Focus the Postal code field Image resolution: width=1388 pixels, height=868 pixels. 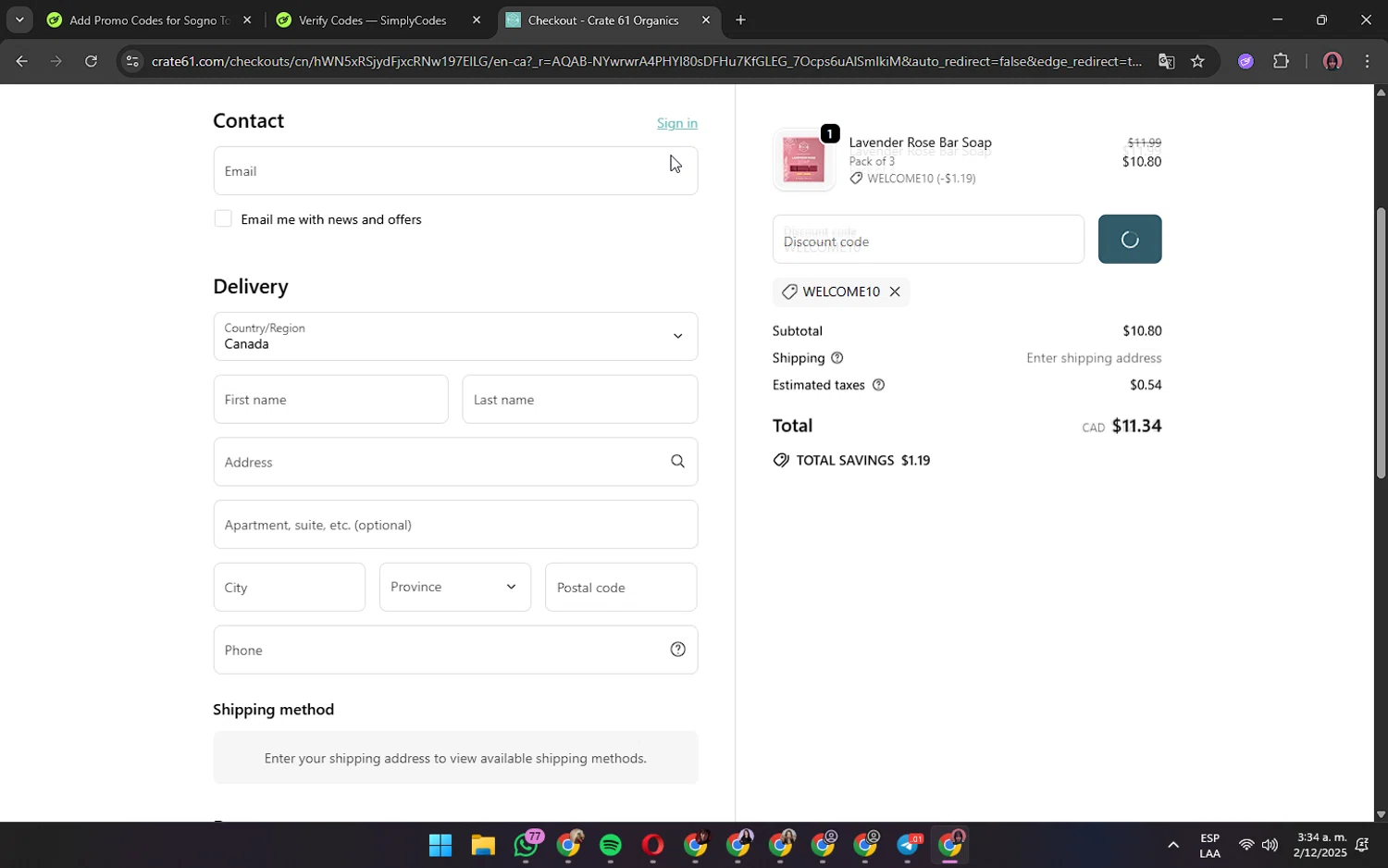(621, 587)
